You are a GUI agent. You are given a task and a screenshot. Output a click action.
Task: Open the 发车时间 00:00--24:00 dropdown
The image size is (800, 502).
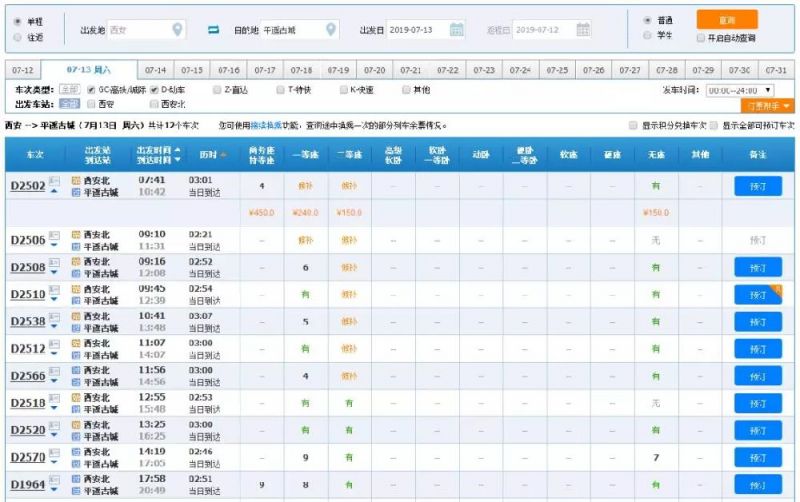(x=740, y=90)
